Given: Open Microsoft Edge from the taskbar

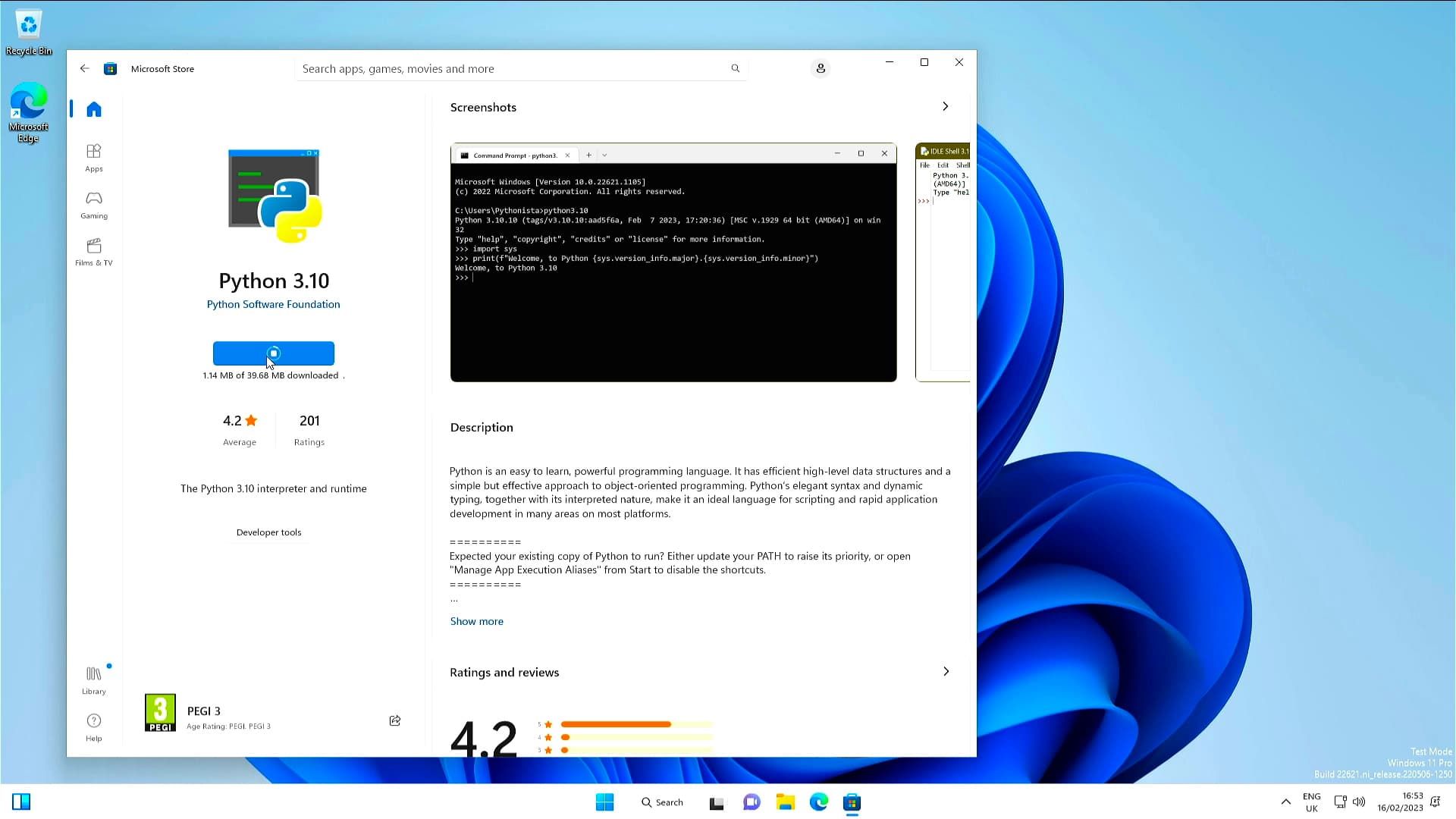Looking at the screenshot, I should point(819,802).
